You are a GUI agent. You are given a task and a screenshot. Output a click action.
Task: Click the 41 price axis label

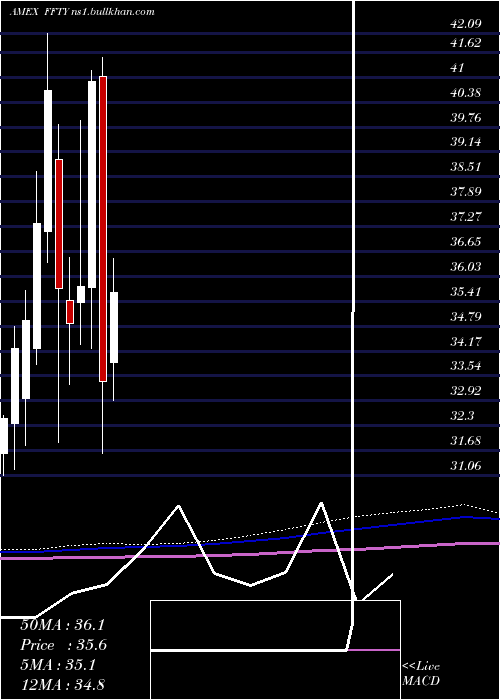click(458, 68)
